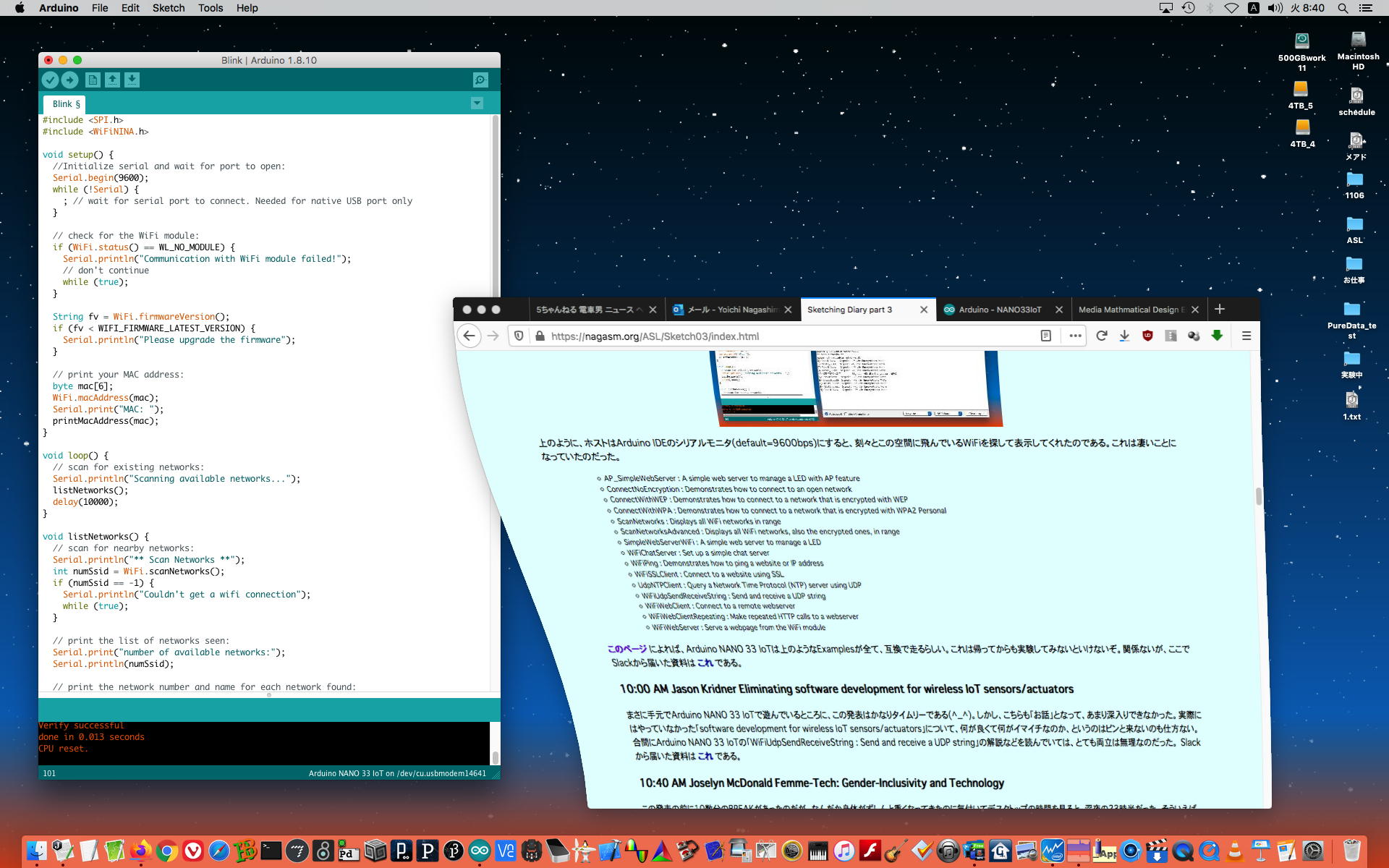Open the Sketch menu in menu bar
1389x868 pixels.
168,8
